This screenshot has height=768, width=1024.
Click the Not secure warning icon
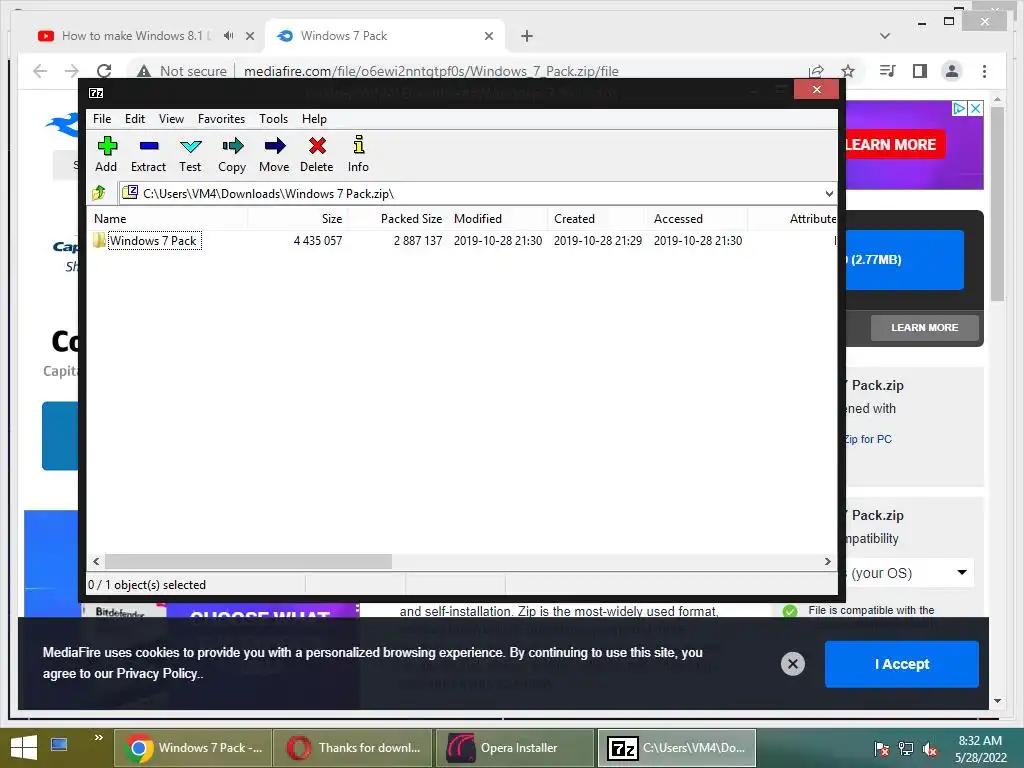(144, 71)
